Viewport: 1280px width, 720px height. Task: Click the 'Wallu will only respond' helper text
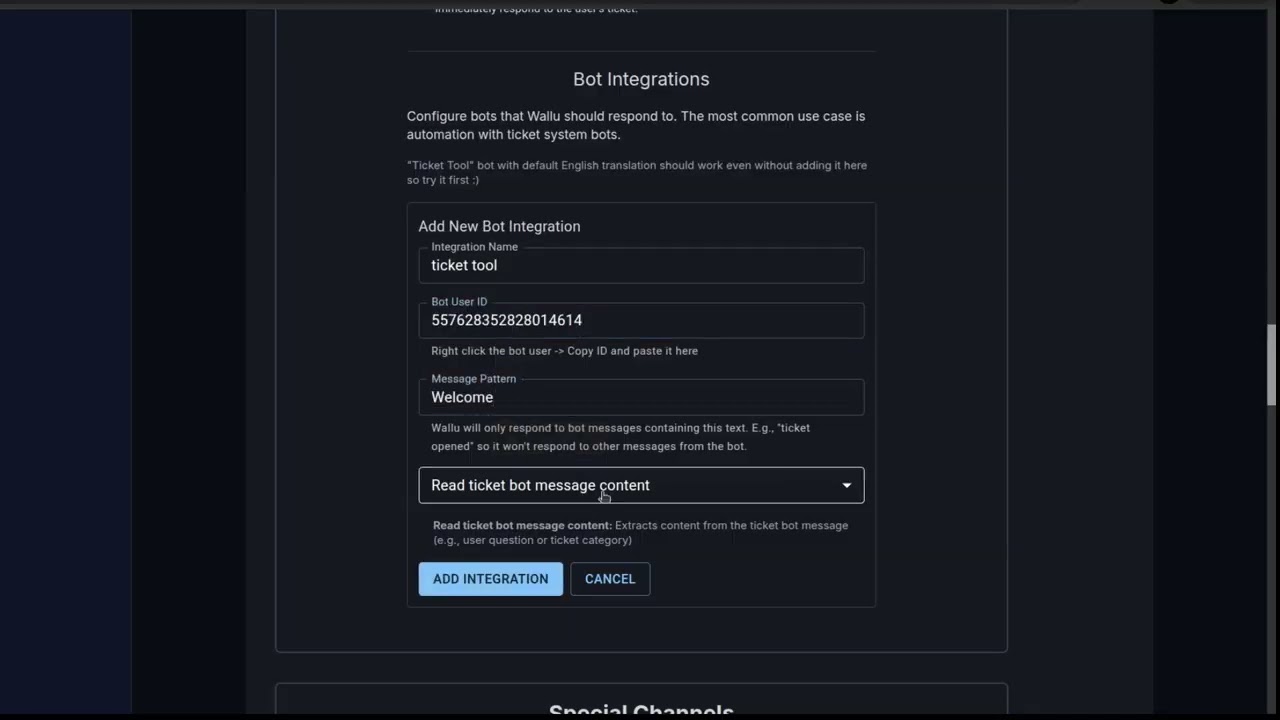click(620, 437)
